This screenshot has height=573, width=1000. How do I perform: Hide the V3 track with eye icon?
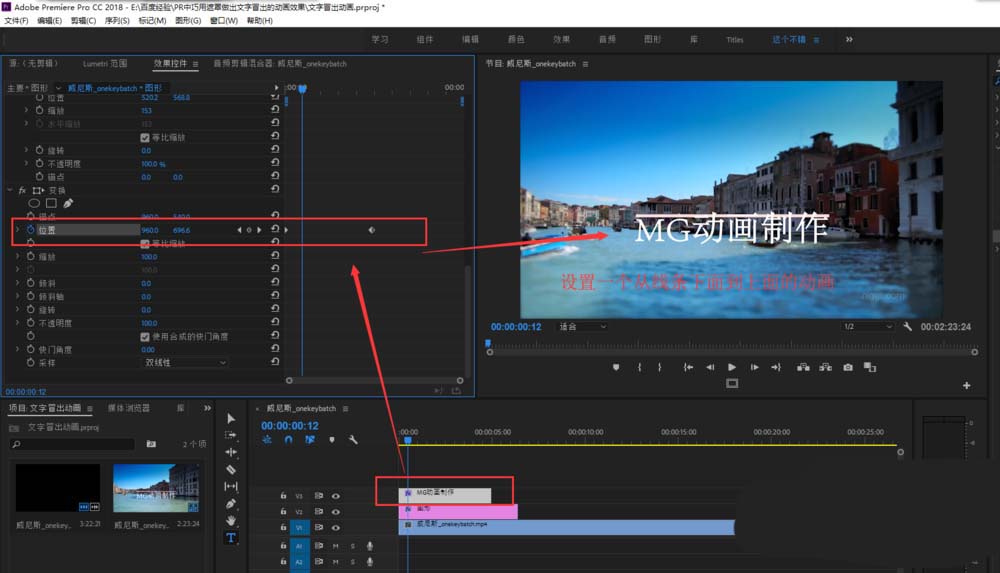point(335,496)
